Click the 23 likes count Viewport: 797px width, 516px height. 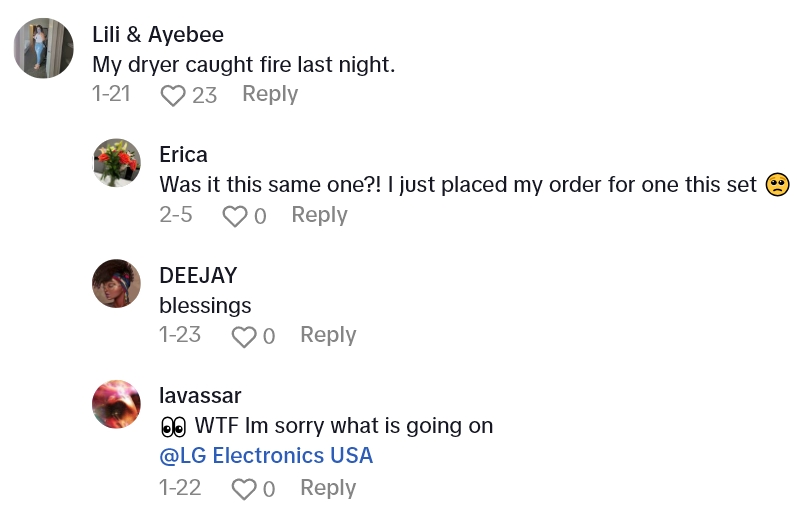tap(205, 95)
